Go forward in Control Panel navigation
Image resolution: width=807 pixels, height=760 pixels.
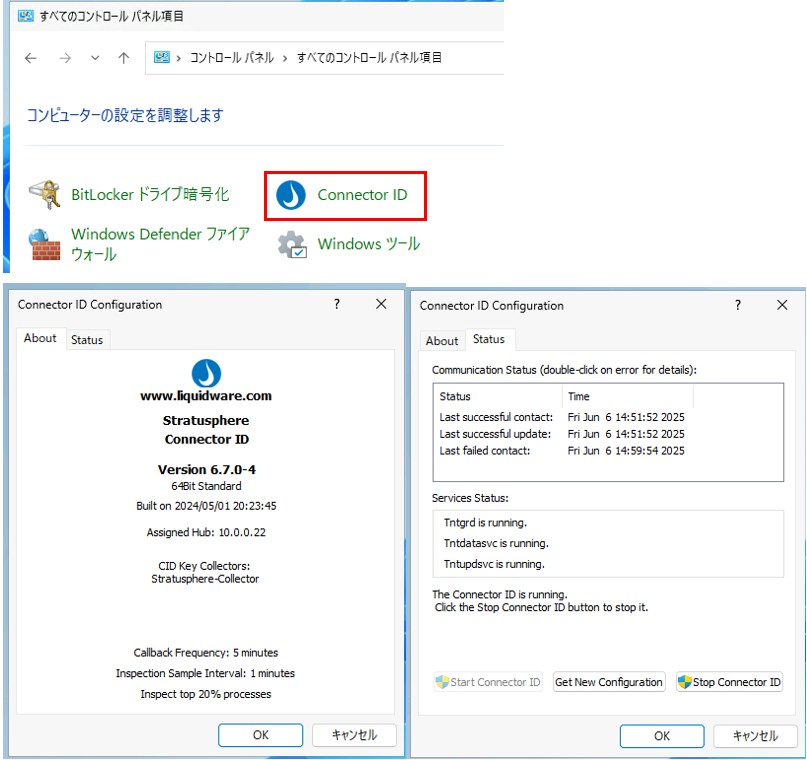[65, 58]
